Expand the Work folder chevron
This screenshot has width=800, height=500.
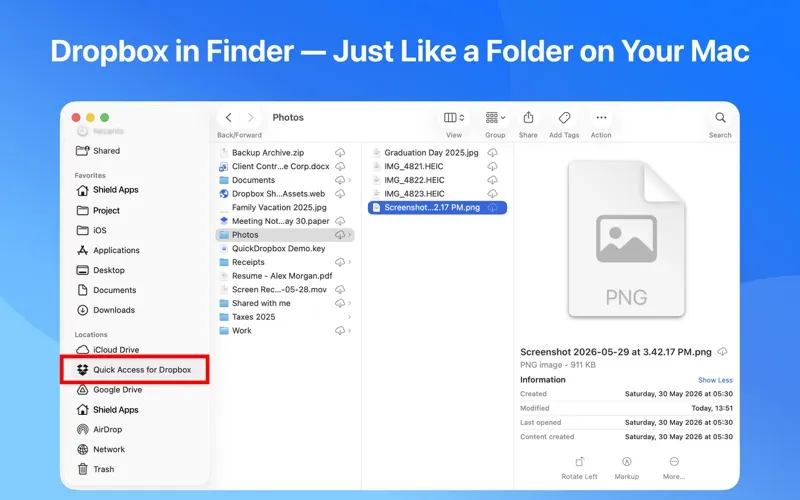coord(349,331)
